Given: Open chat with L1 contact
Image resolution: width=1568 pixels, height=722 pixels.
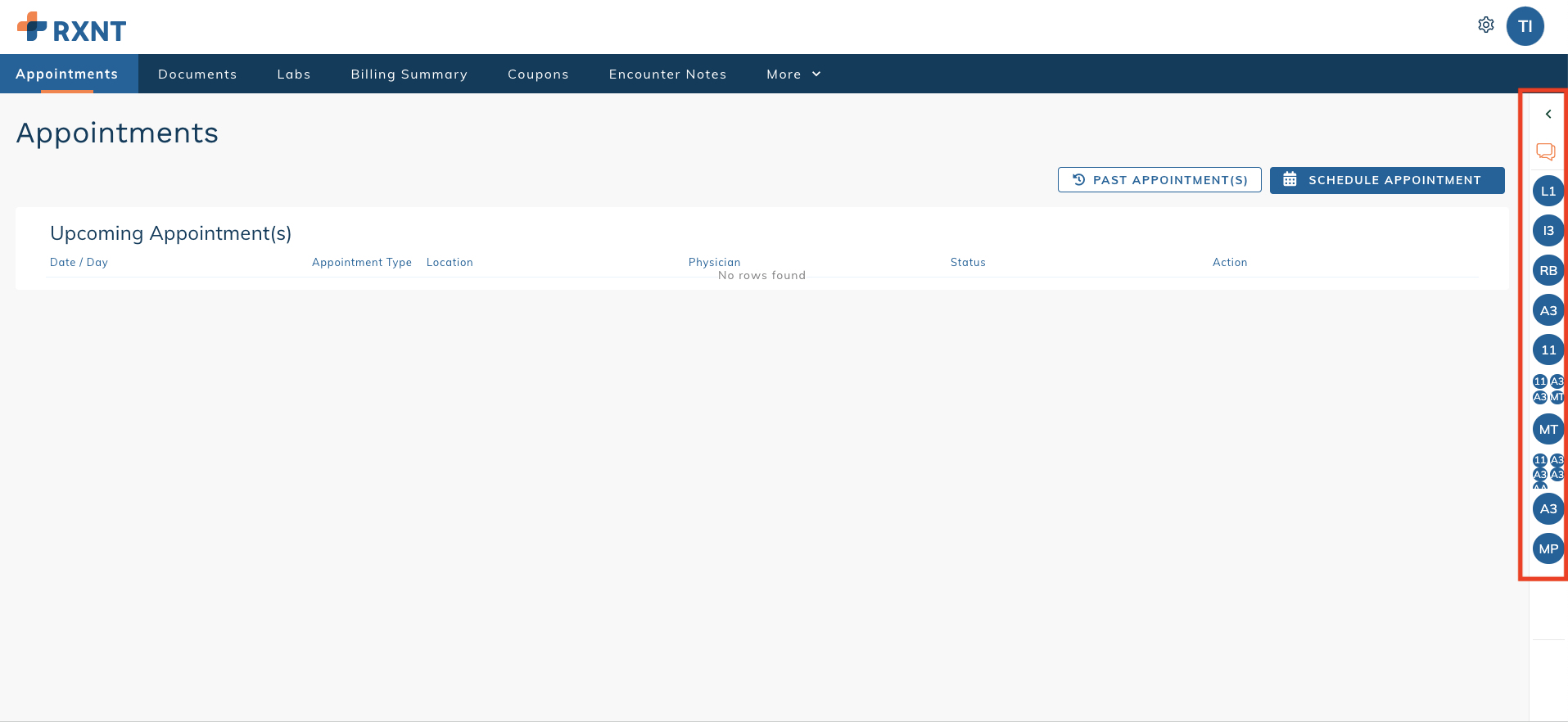Looking at the screenshot, I should click(x=1548, y=191).
